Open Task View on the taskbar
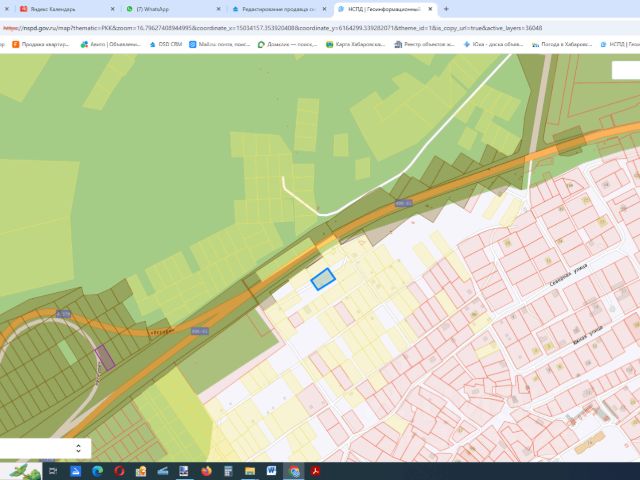Viewport: 640px width, 480px height. (53, 471)
